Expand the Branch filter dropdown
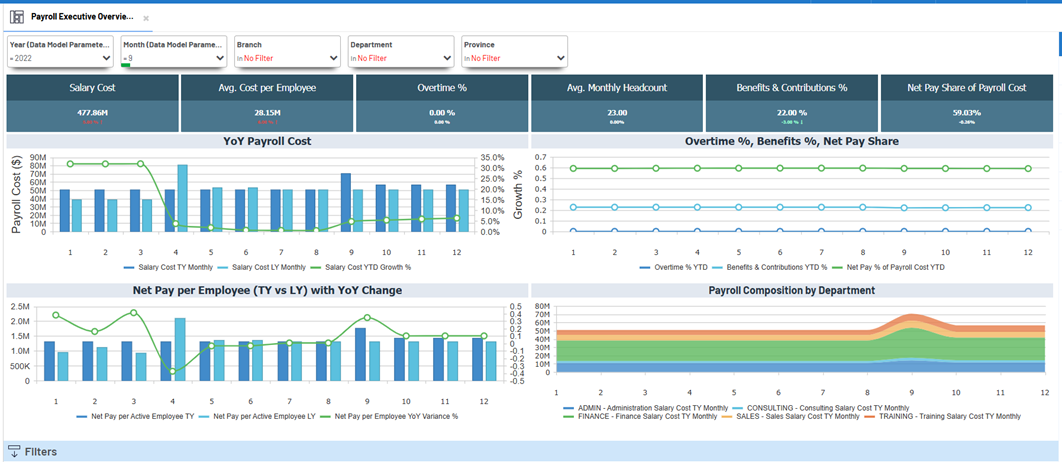Screen dimensions: 1062x462 click(334, 58)
